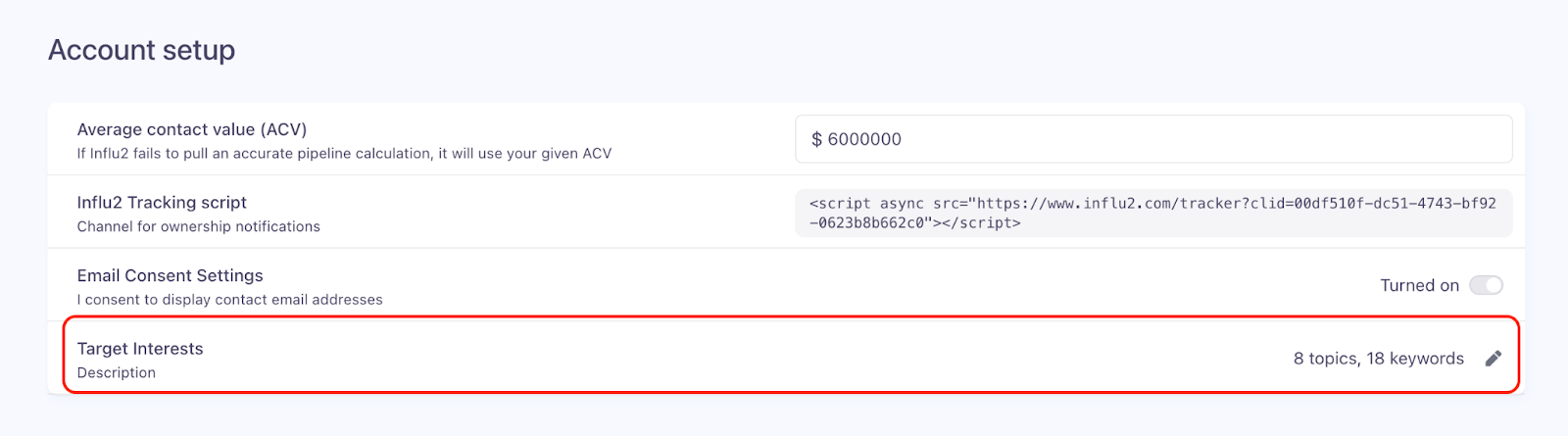Click the '18 keywords' count text
Viewport: 1568px width, 436px height.
click(x=1415, y=359)
